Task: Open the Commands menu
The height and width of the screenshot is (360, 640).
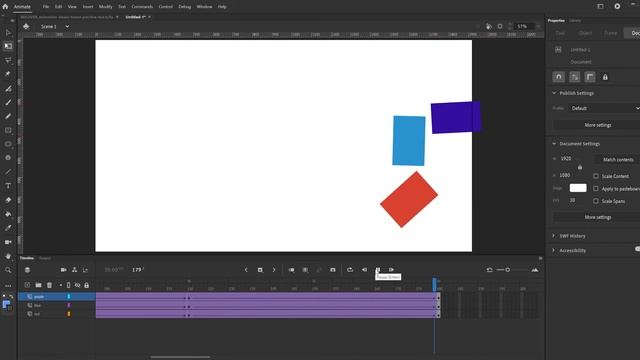Action: [142, 7]
